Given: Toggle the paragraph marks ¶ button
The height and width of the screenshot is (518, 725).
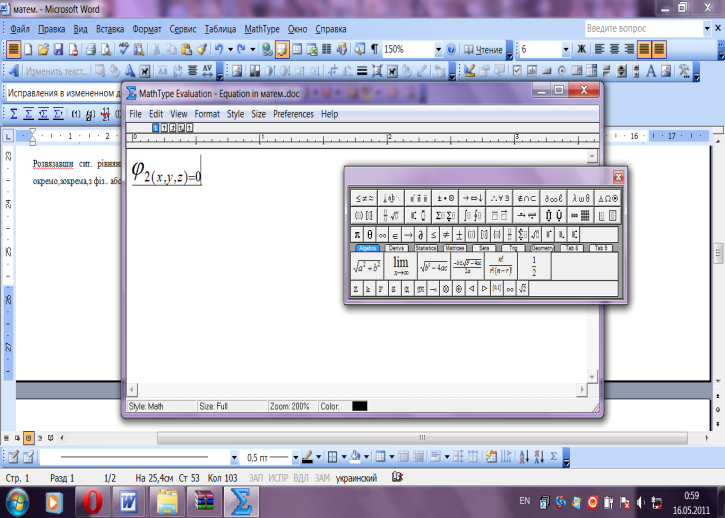Looking at the screenshot, I should (374, 49).
